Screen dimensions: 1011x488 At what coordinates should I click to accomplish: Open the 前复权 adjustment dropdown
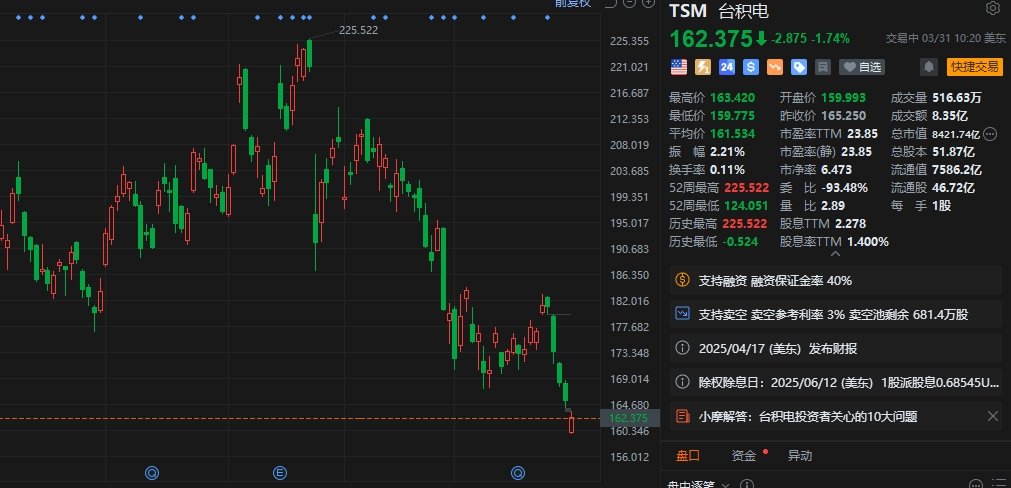pyautogui.click(x=573, y=3)
